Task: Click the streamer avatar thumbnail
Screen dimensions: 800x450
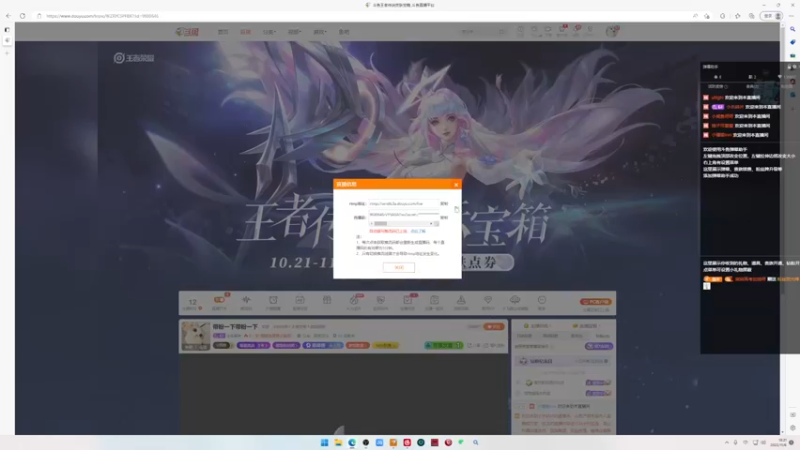Action: coord(195,336)
